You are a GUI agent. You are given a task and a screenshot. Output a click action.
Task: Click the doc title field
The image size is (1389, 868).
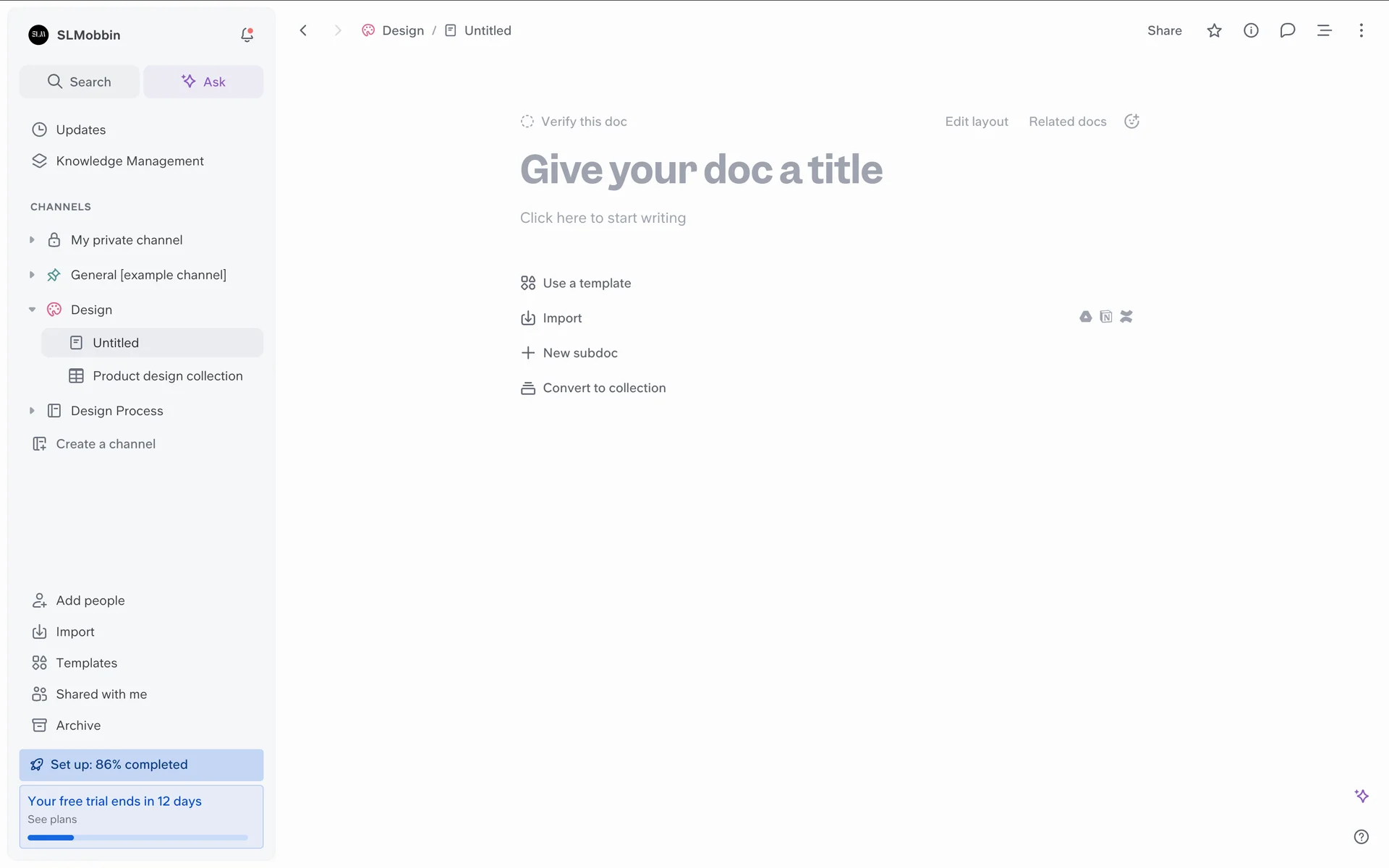tap(700, 170)
